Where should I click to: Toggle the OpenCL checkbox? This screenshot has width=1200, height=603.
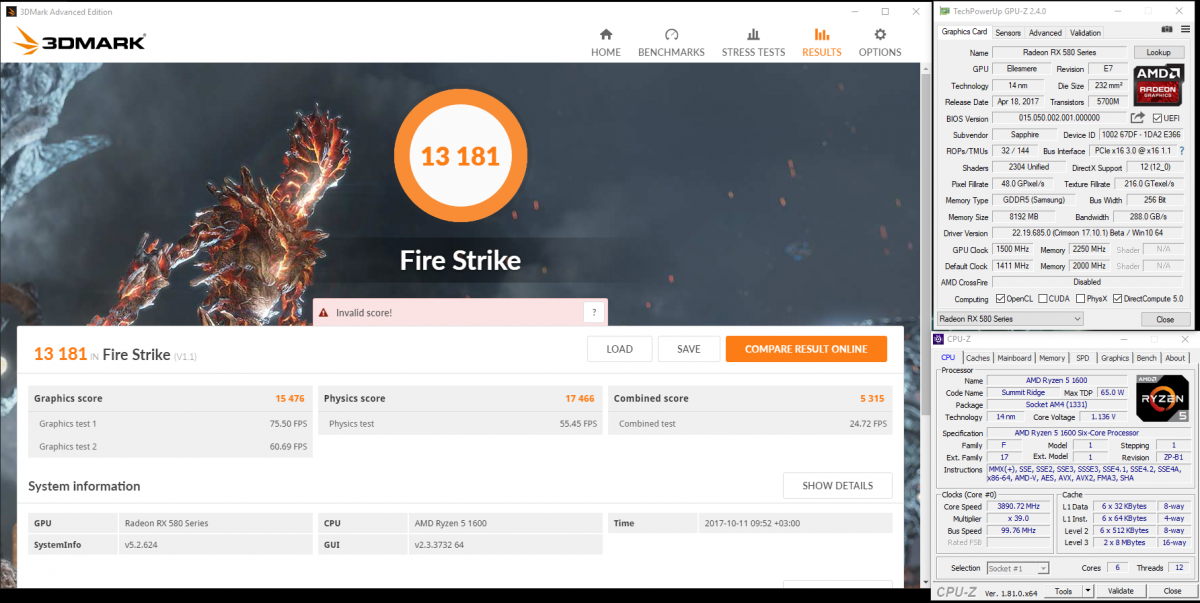coord(1001,298)
